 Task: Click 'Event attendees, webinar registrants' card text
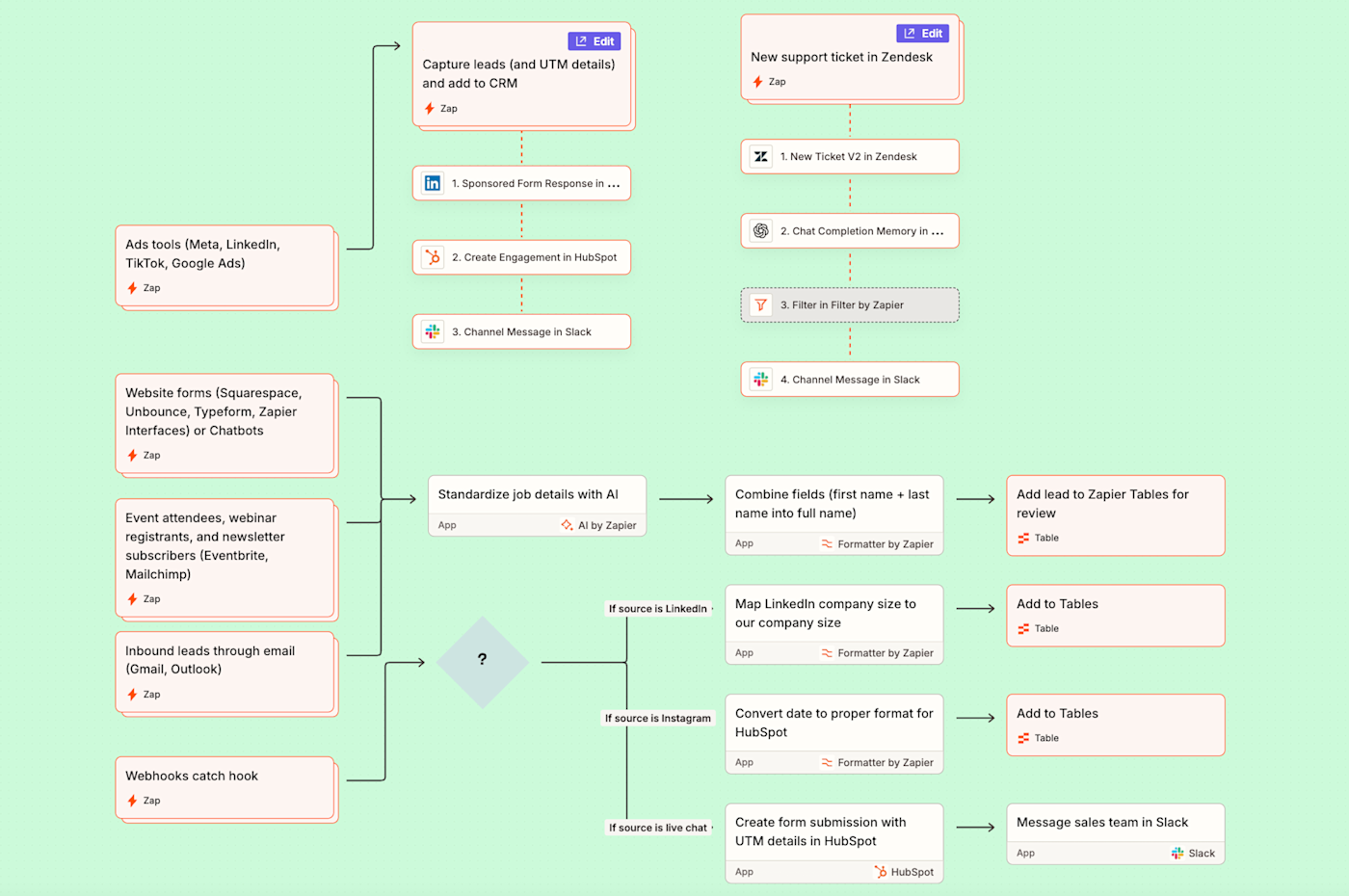pyautogui.click(x=205, y=546)
